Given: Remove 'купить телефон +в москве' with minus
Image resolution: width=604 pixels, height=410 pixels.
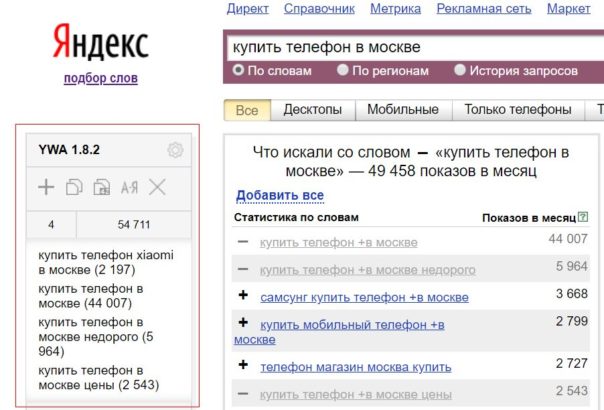Looking at the screenshot, I should [x=243, y=242].
